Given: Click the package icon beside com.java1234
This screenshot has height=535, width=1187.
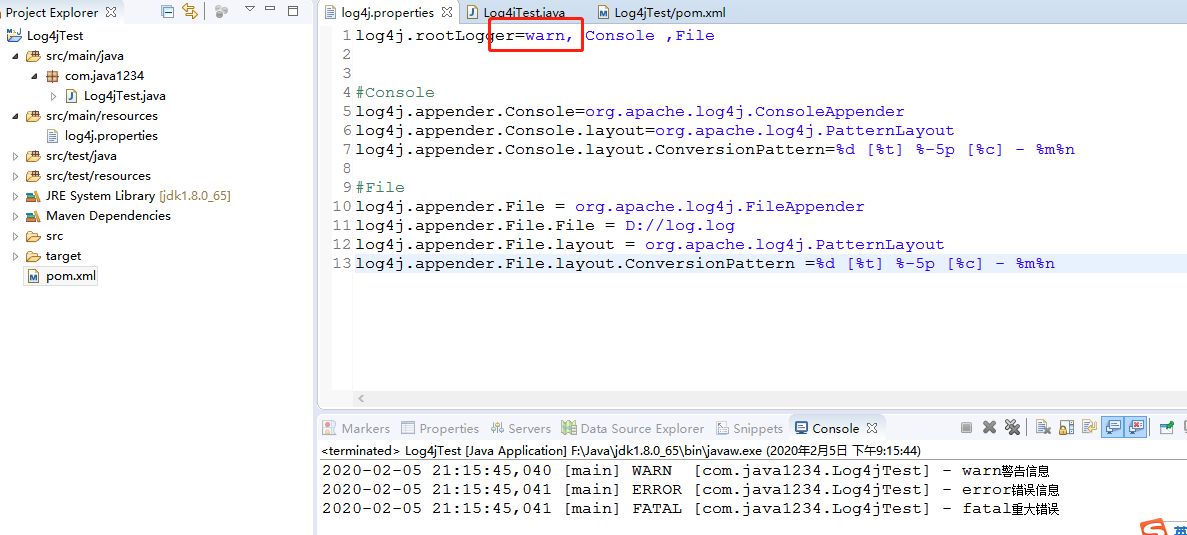Looking at the screenshot, I should point(52,76).
